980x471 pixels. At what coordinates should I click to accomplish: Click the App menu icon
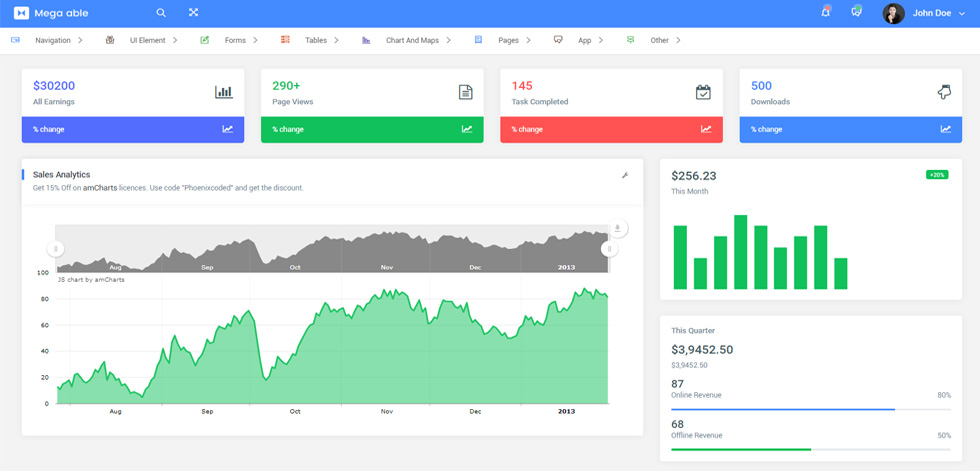click(558, 40)
